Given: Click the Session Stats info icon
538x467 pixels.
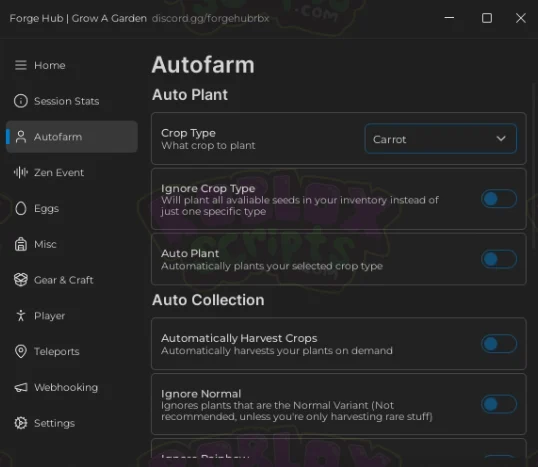Looking at the screenshot, I should tap(21, 101).
